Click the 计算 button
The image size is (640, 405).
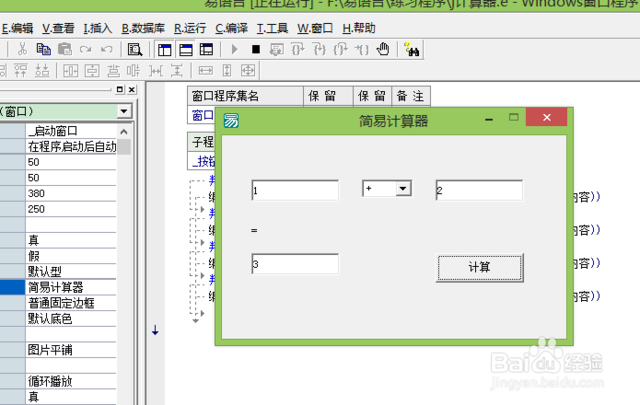[x=479, y=267]
